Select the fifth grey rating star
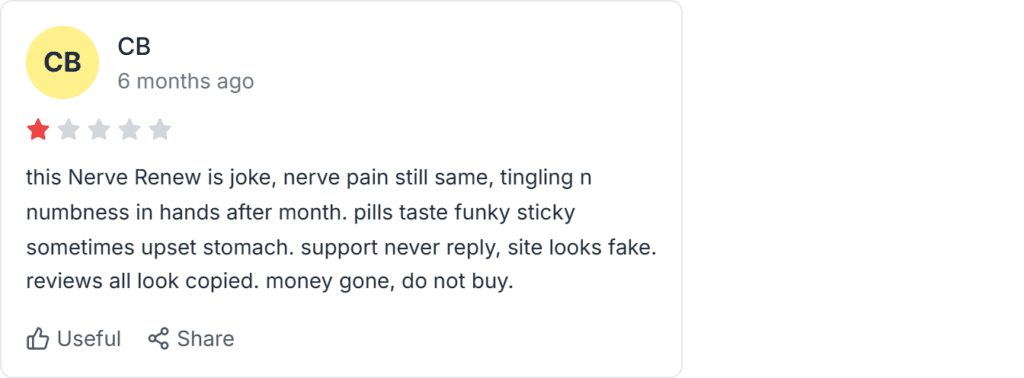This screenshot has height=378, width=1024. click(x=159, y=130)
